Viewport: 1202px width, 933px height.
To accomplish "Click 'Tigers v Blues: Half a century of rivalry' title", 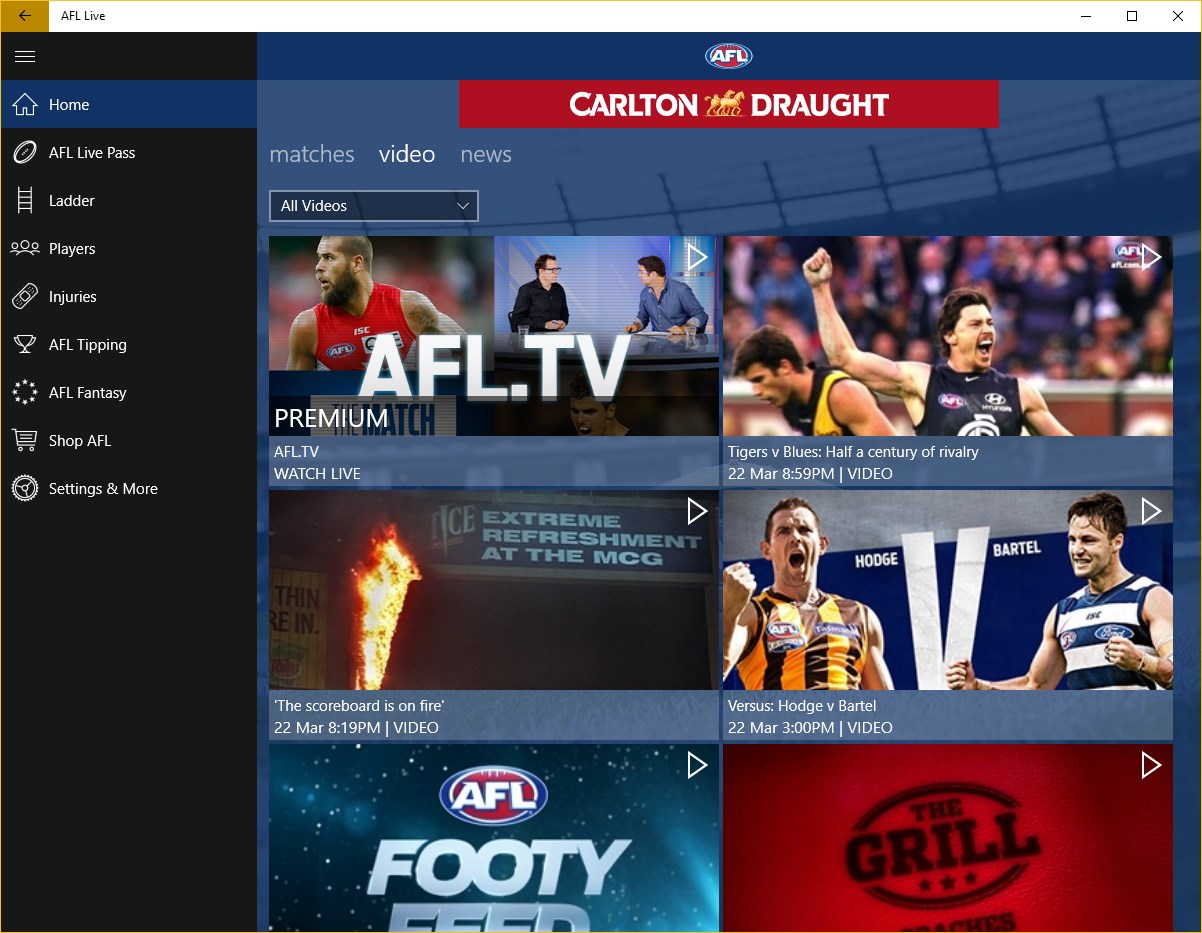I will [853, 452].
